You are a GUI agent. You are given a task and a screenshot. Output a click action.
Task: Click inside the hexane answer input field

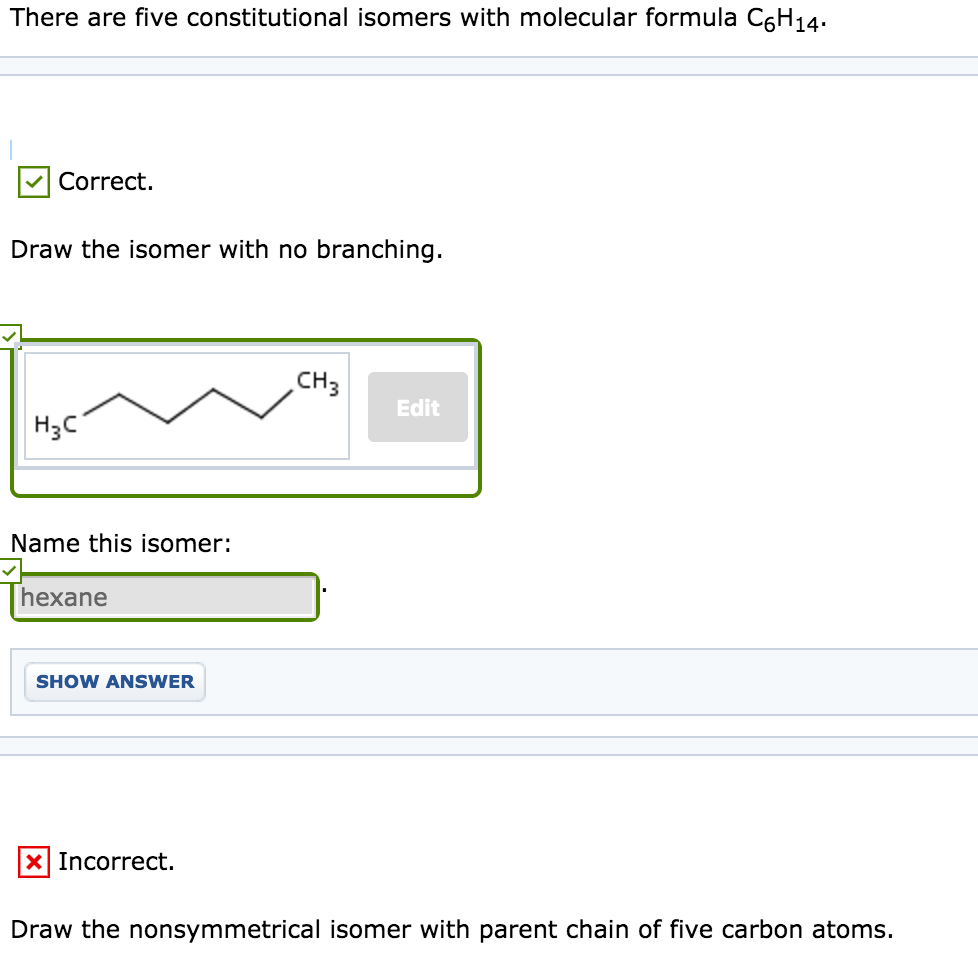pyautogui.click(x=164, y=597)
